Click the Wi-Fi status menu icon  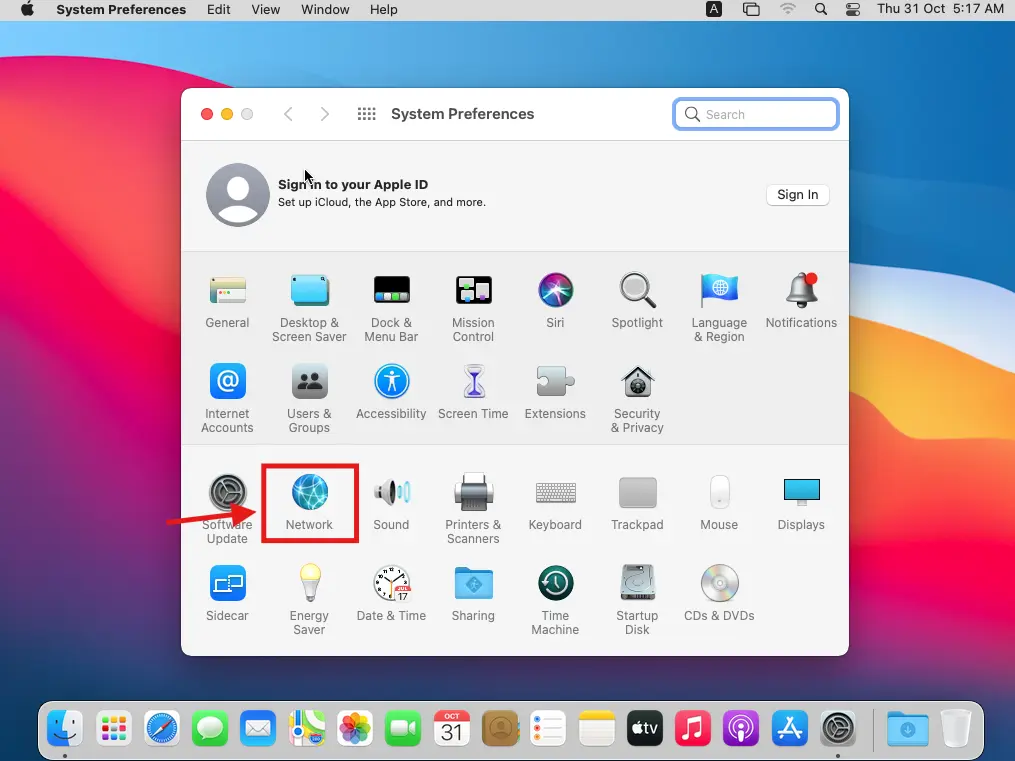pos(787,9)
